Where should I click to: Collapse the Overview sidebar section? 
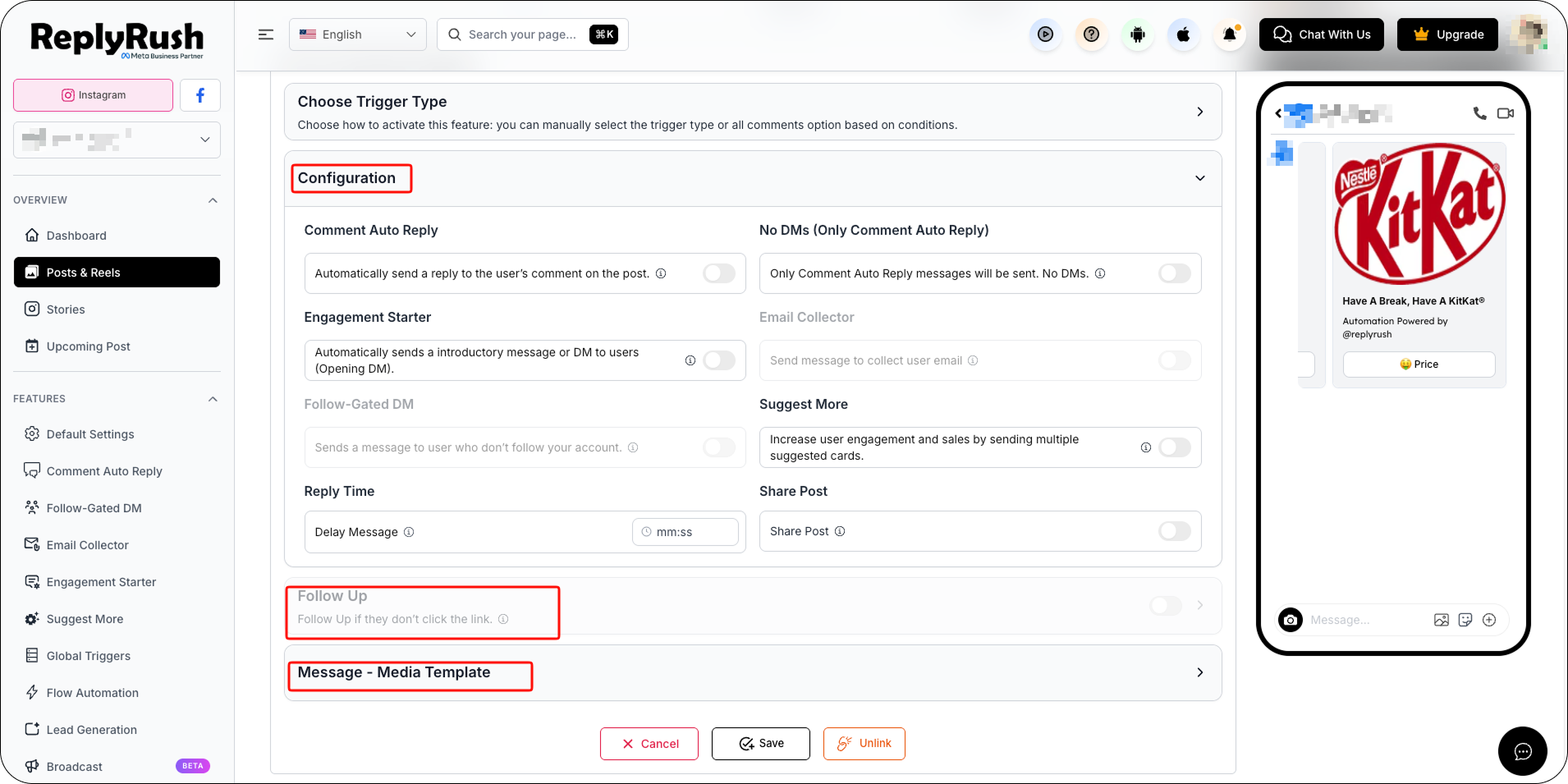[x=213, y=200]
